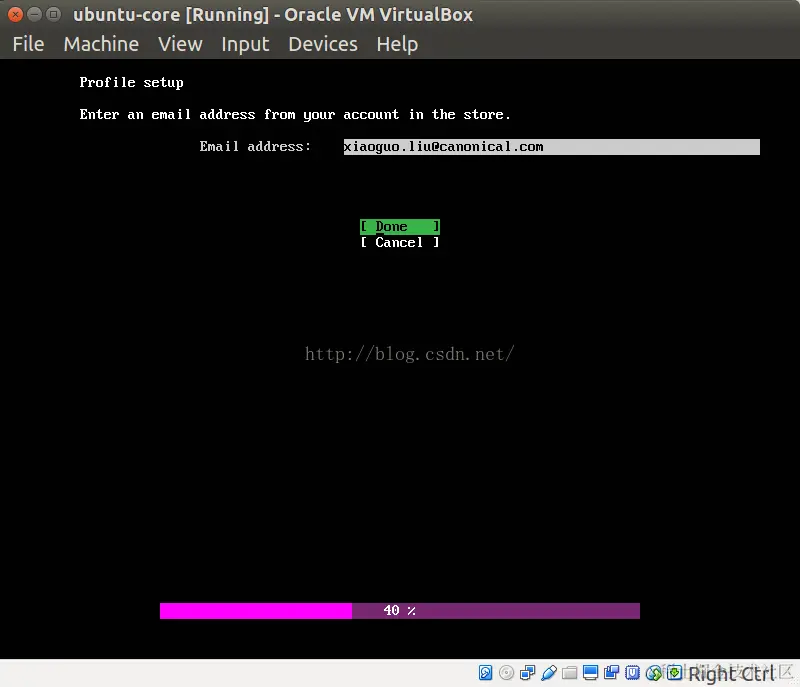Open the shared folders status icon

(x=569, y=673)
